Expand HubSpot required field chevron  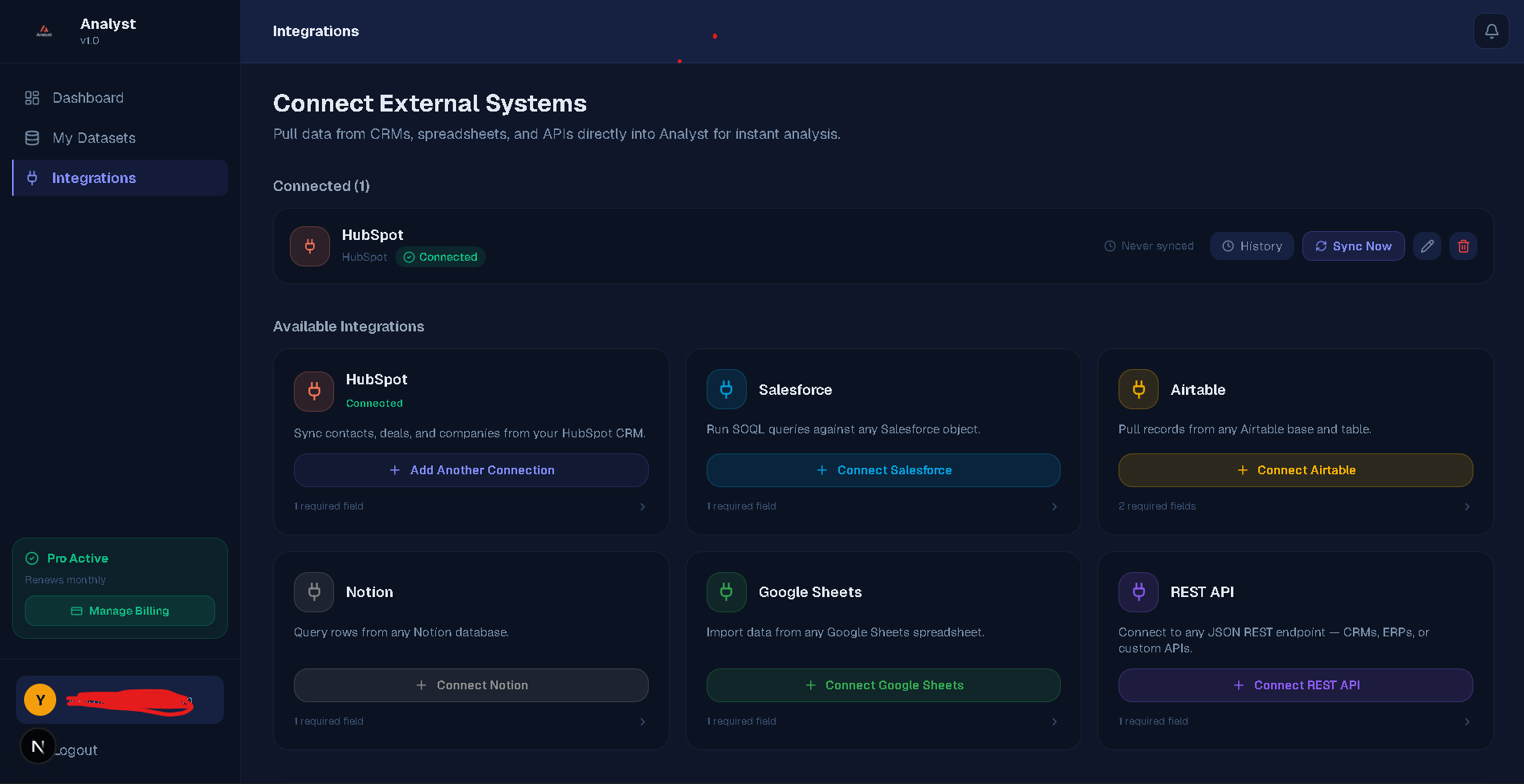tap(642, 506)
